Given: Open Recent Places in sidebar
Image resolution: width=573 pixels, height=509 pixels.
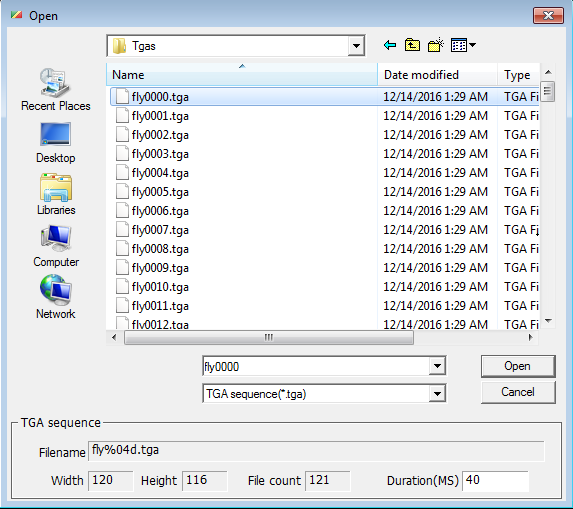Looking at the screenshot, I should (x=56, y=90).
